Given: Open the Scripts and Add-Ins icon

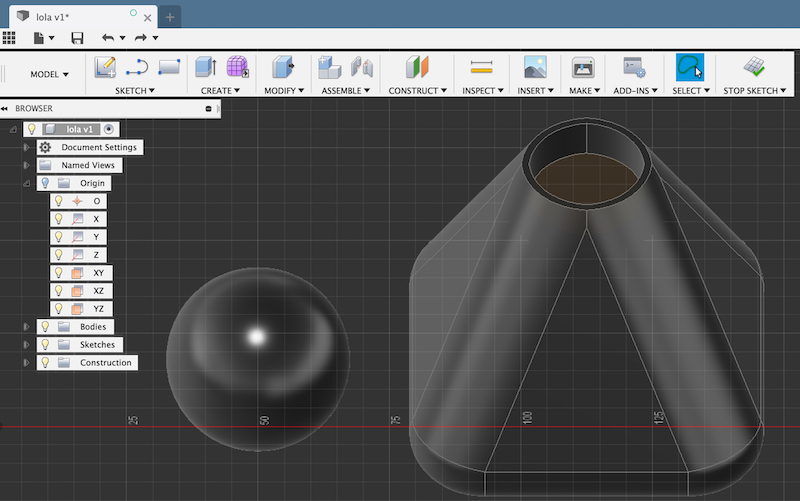Looking at the screenshot, I should 634,67.
